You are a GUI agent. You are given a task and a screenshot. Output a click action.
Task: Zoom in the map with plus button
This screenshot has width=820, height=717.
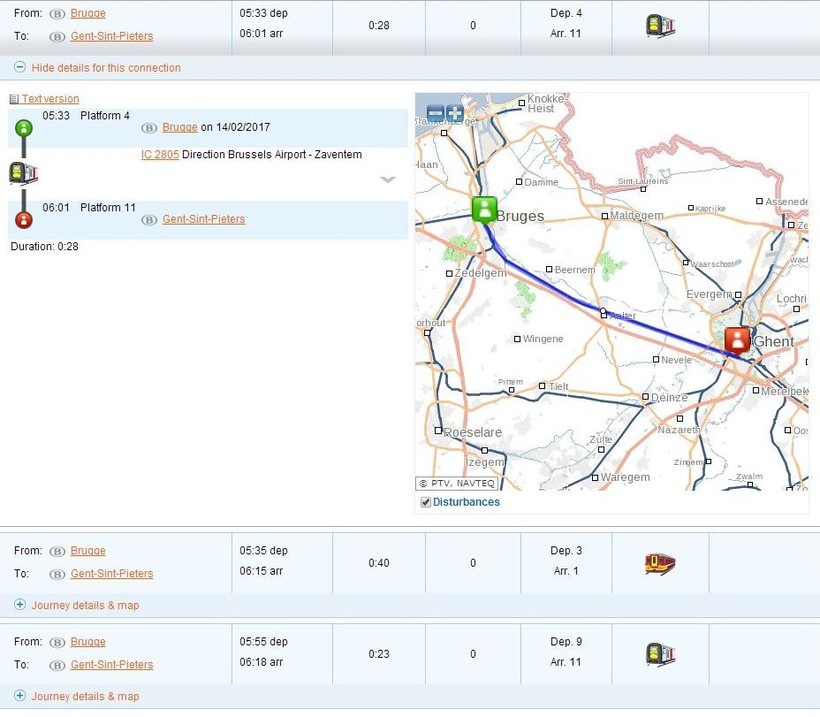point(455,113)
